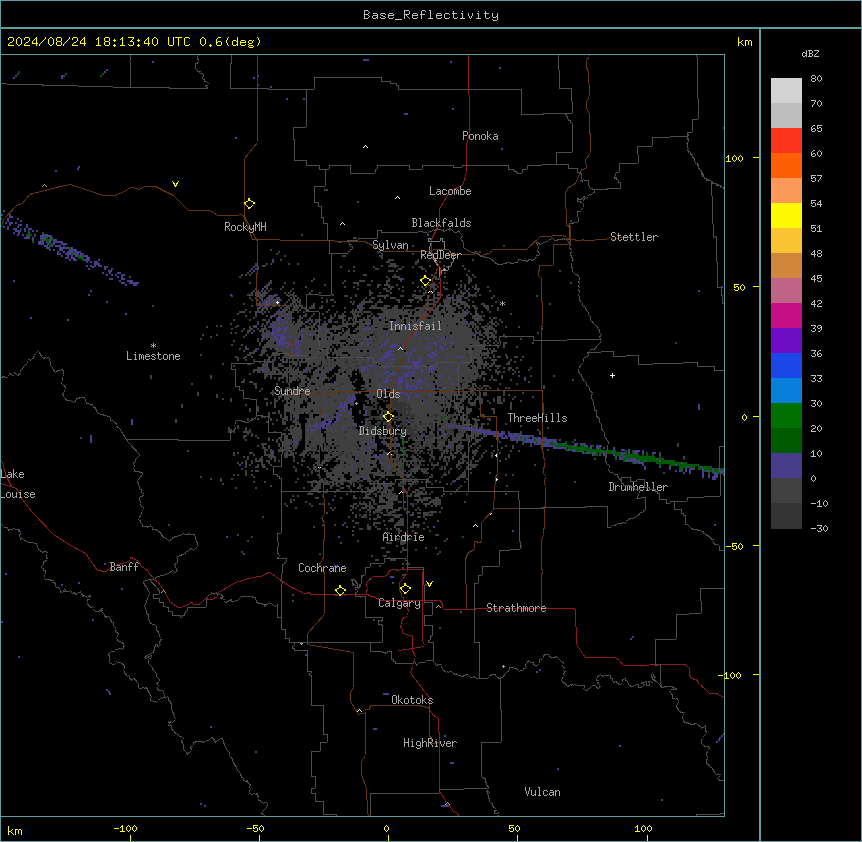Click the Olds label
Screen dimensions: 862x842
[388, 394]
